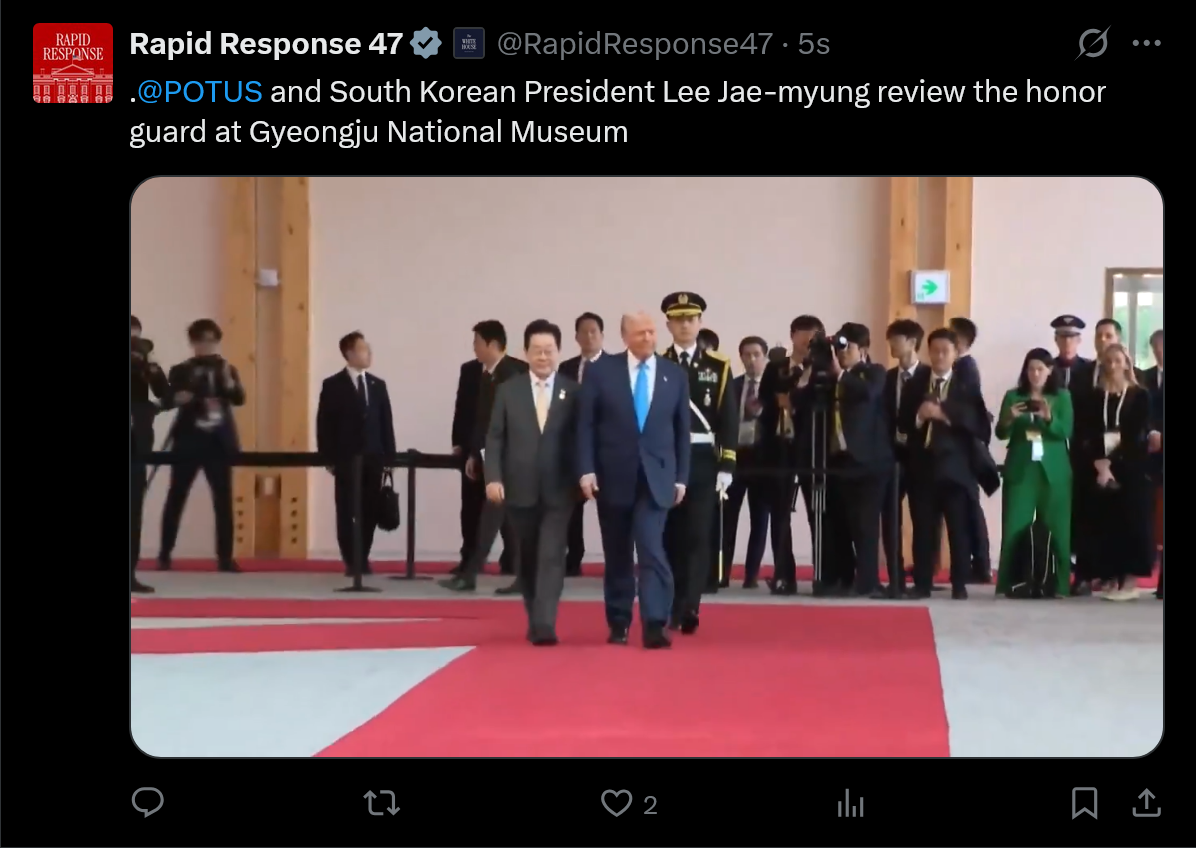
Task: Open the Rapid Response 47 display name
Action: tap(266, 43)
